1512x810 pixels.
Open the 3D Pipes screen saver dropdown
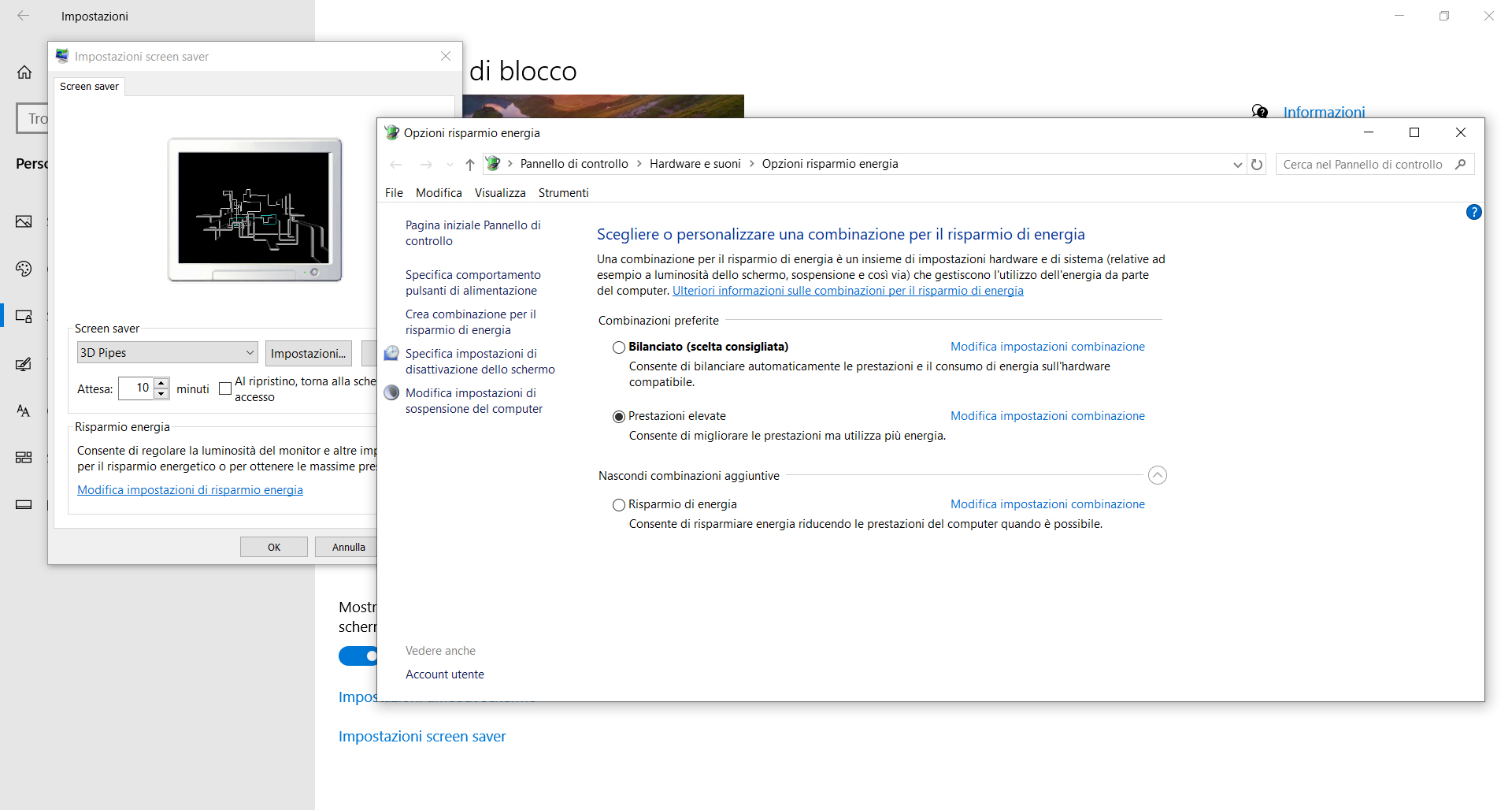click(167, 352)
